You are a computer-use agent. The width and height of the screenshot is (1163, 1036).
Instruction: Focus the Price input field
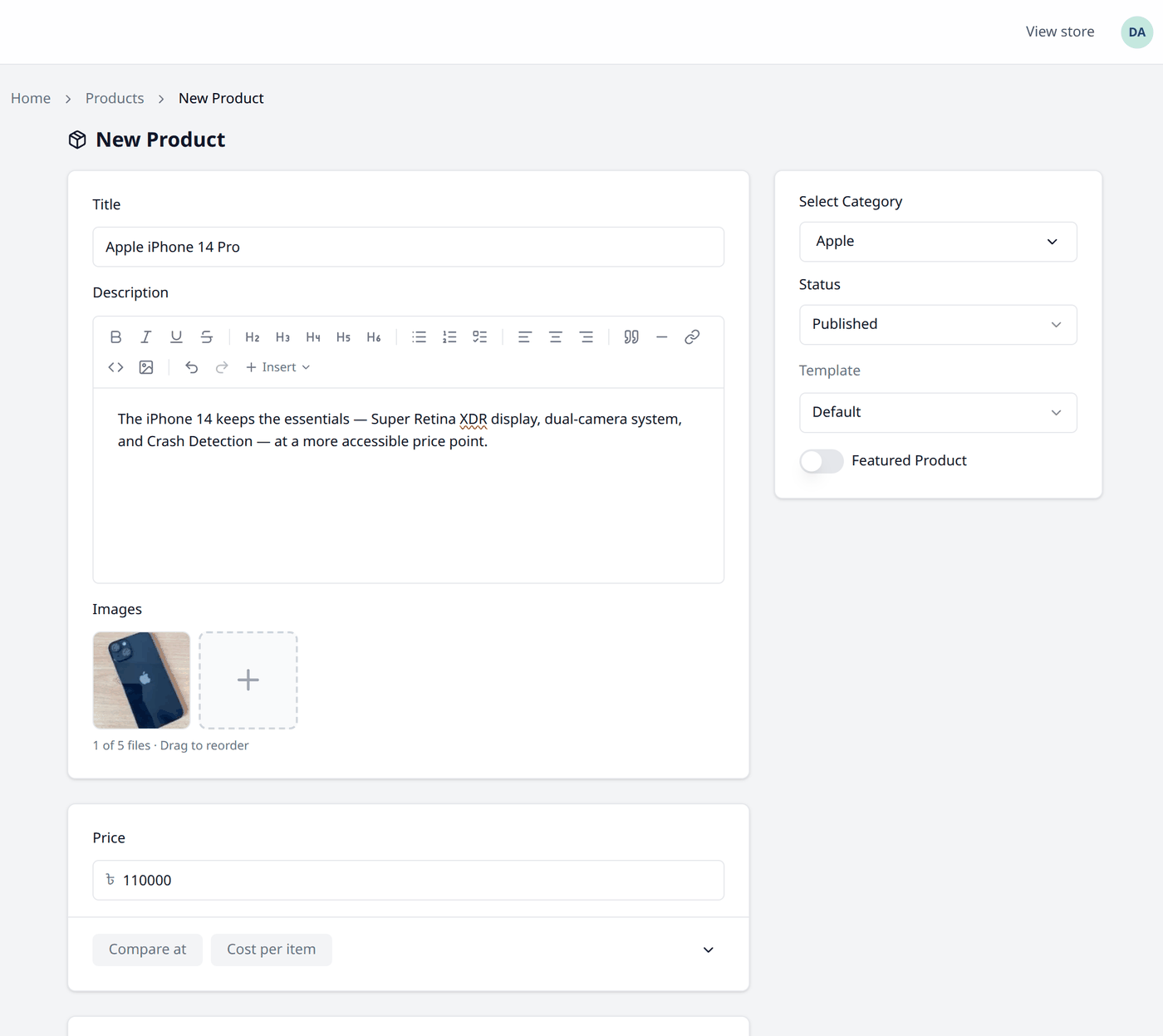coord(409,880)
